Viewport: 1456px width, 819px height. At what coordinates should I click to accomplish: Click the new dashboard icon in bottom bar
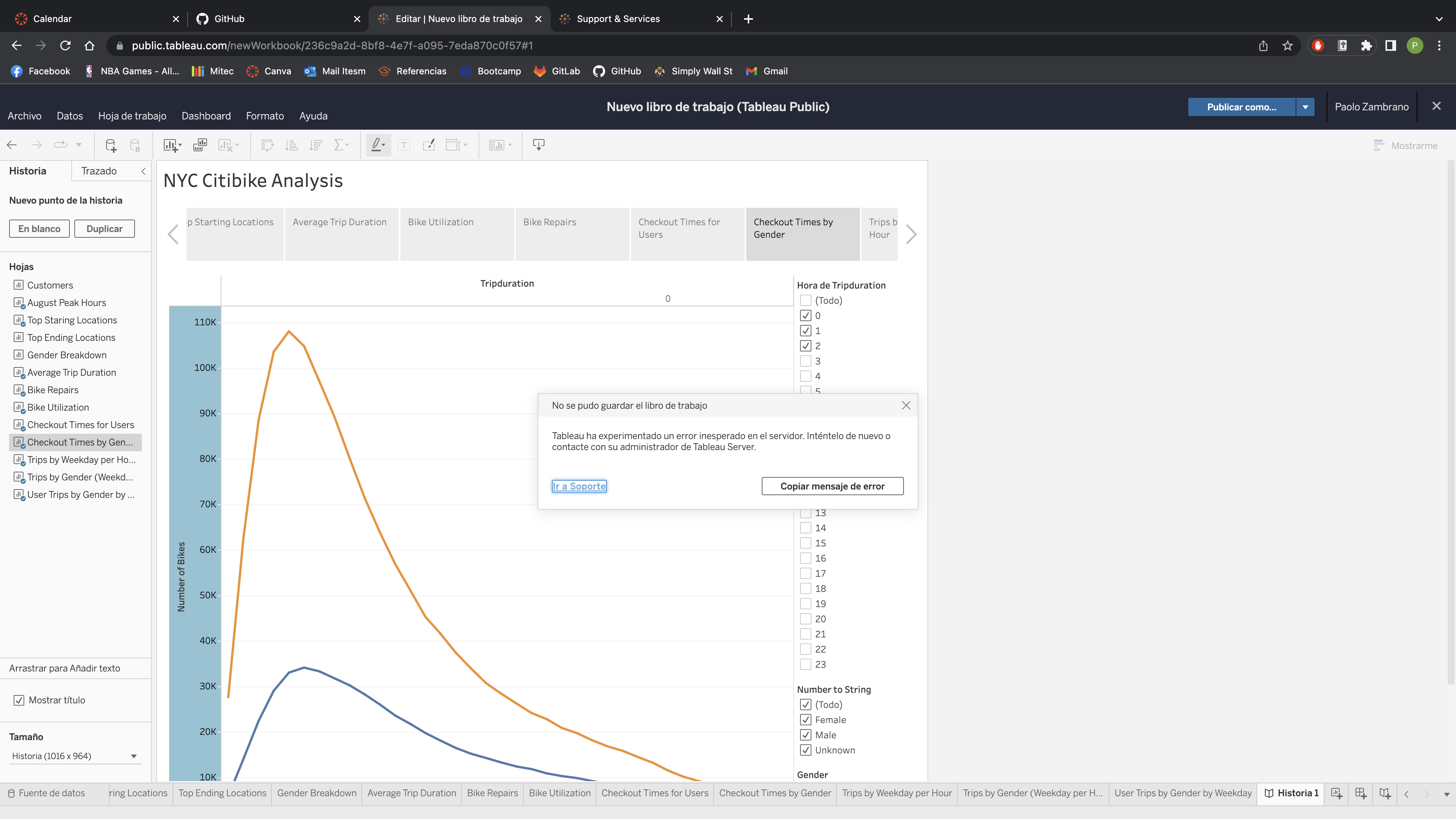1360,793
